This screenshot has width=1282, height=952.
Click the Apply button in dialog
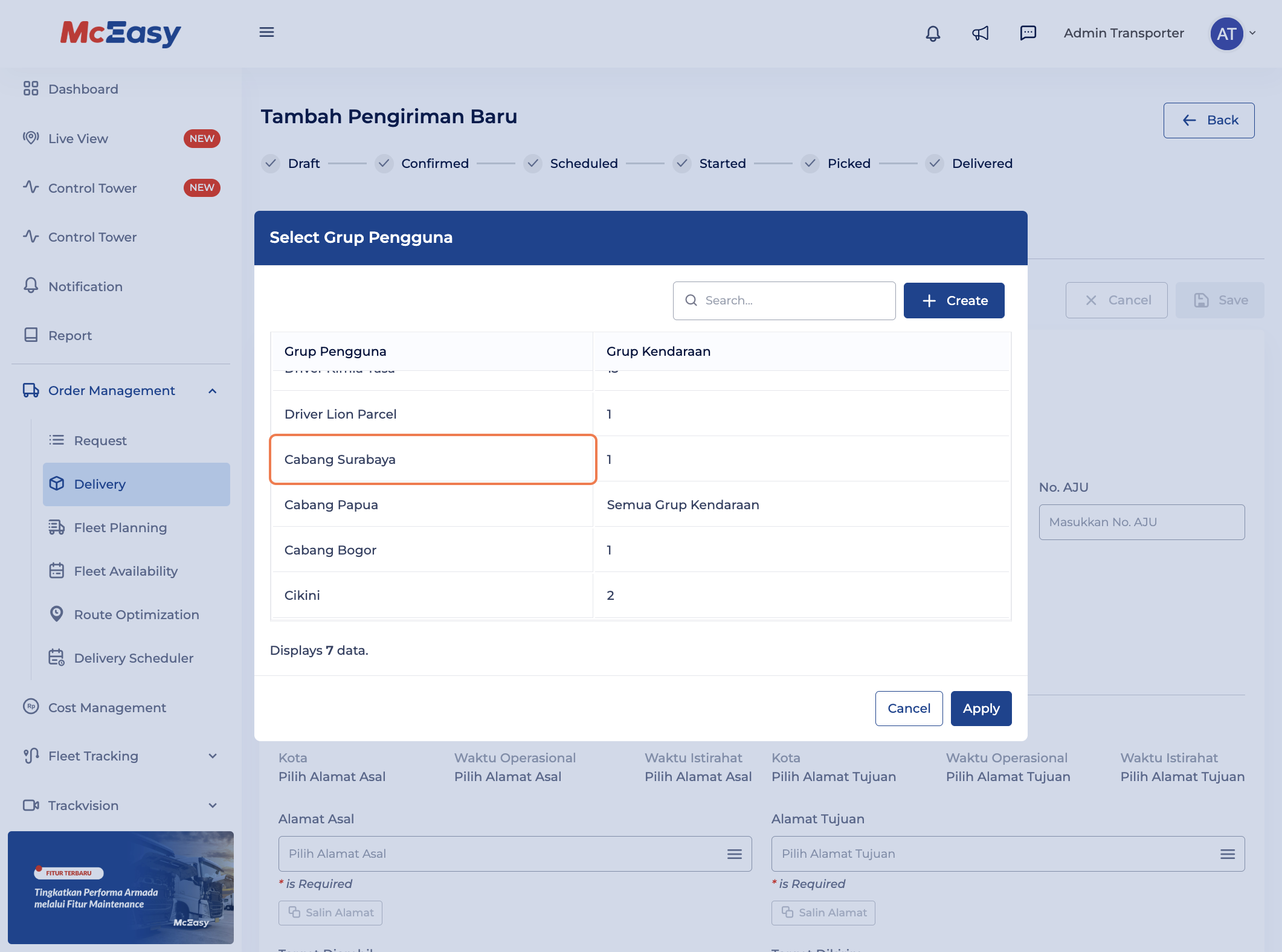[x=981, y=708]
